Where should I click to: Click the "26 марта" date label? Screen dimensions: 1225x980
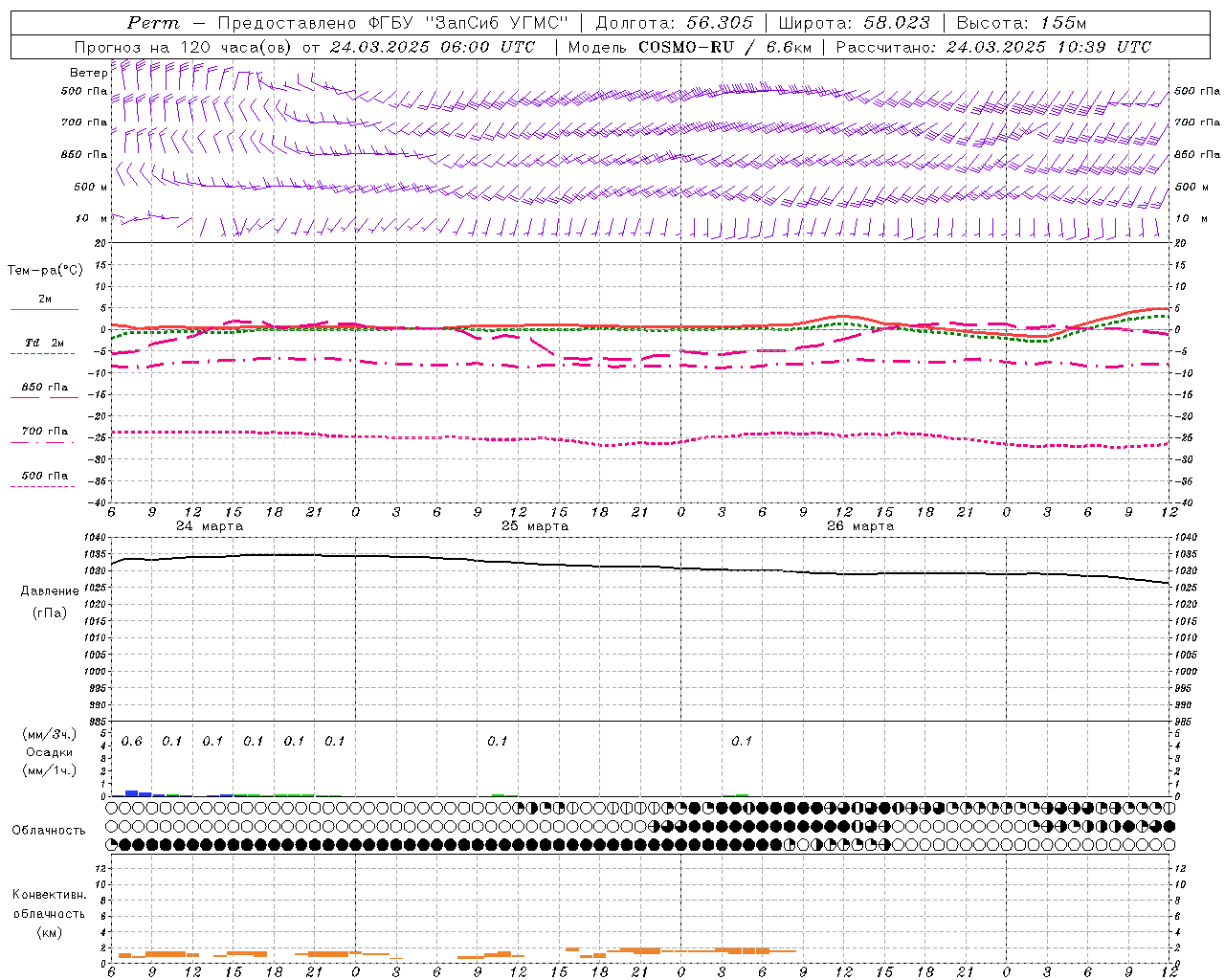pyautogui.click(x=860, y=526)
